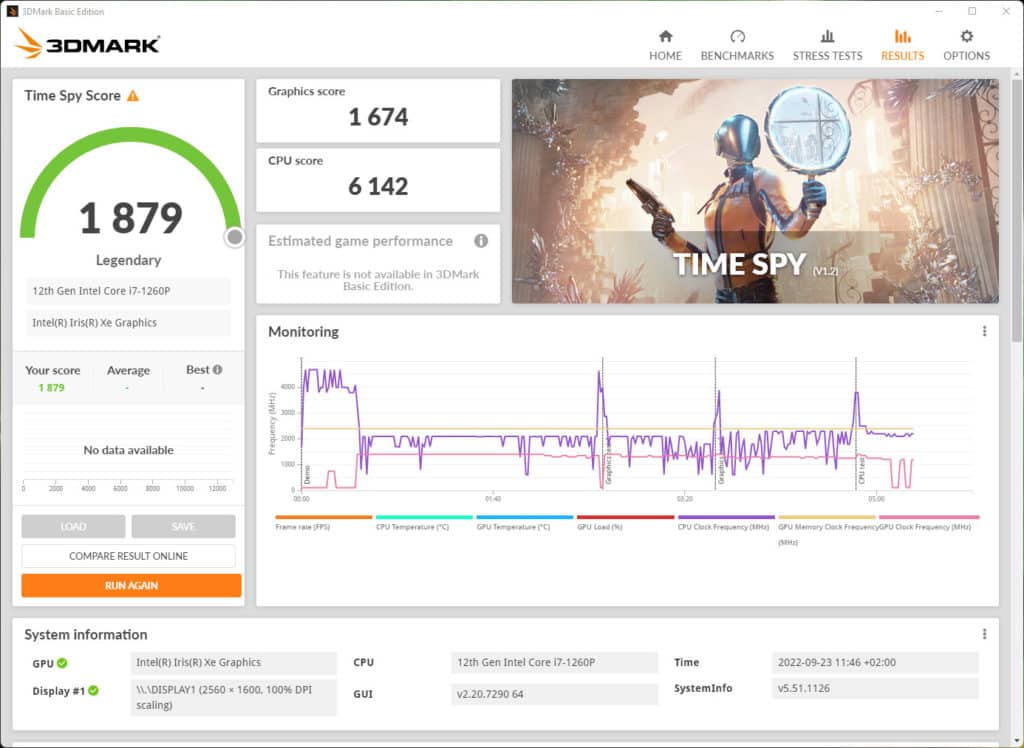
Task: Click the GUI version v2.20.7290 64
Action: click(554, 694)
